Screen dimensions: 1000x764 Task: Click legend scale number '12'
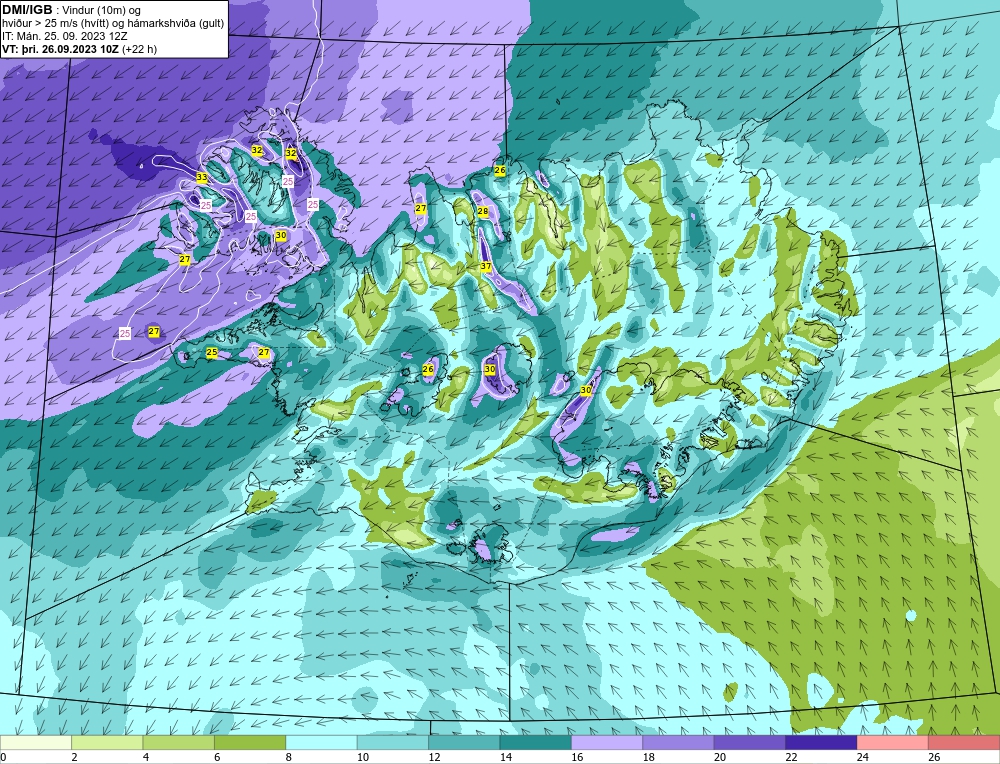(x=434, y=757)
